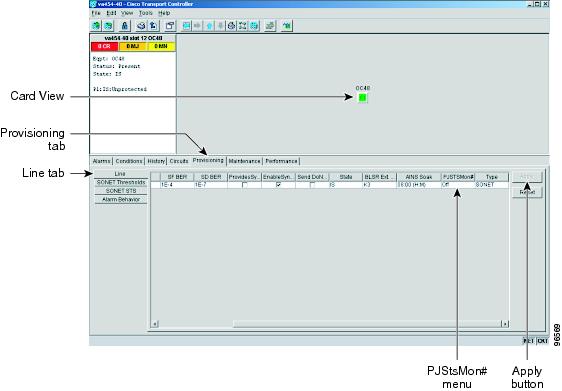
Task: Click the Apply button
Action: coord(527,176)
